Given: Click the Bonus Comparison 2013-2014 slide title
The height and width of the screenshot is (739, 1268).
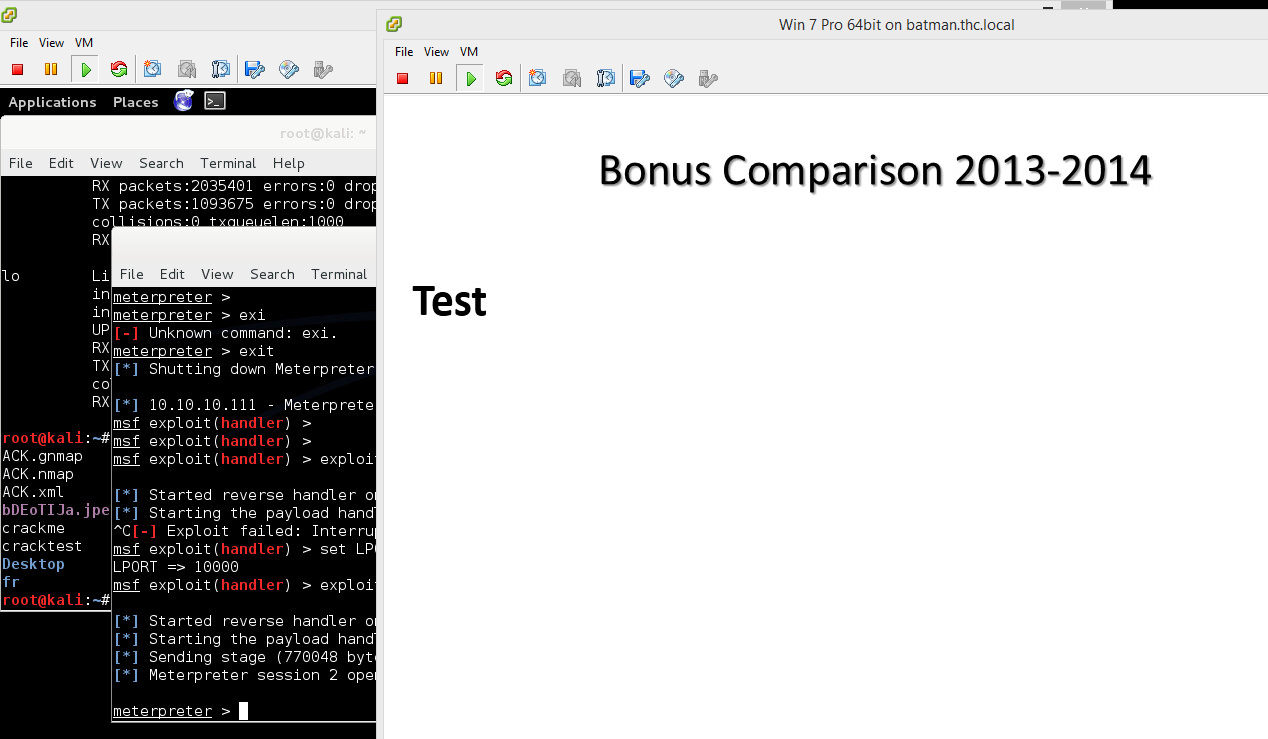Looking at the screenshot, I should point(875,171).
